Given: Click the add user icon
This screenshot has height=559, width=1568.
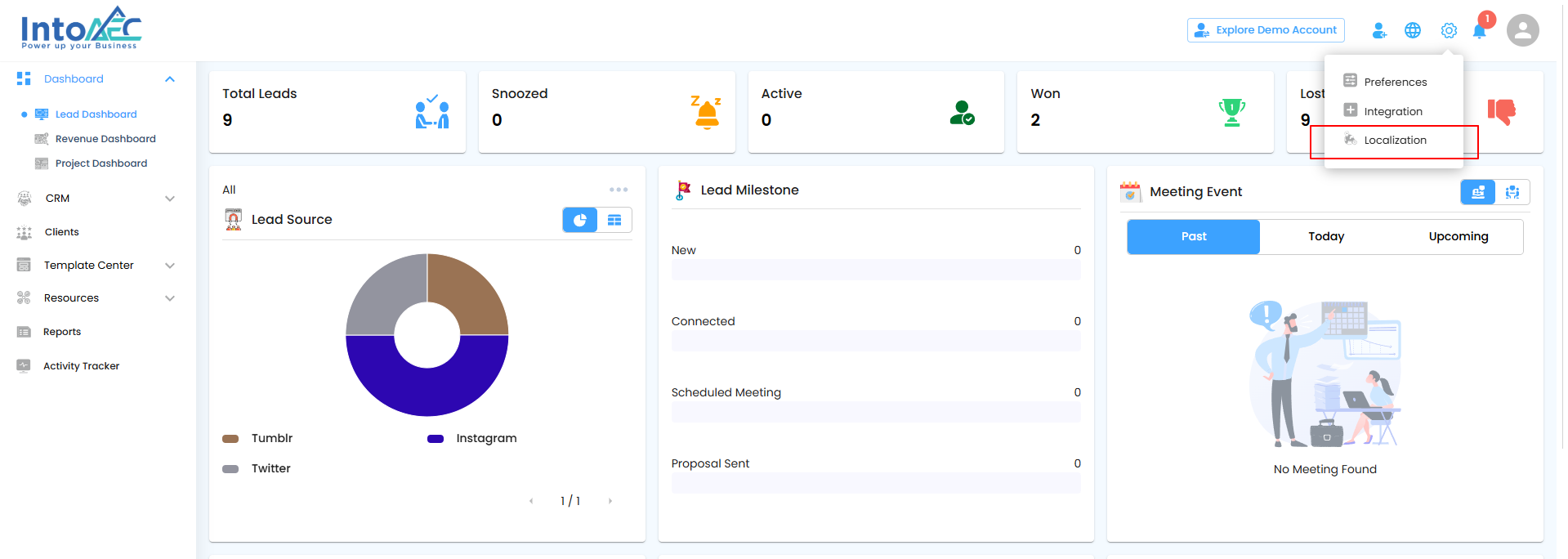Looking at the screenshot, I should click(1379, 30).
